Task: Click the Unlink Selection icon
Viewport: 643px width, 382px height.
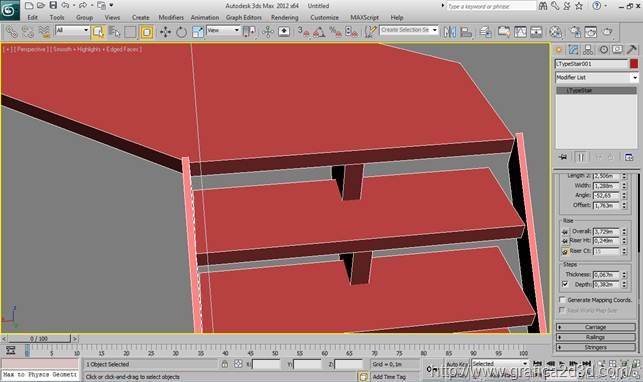Action: click(28, 32)
